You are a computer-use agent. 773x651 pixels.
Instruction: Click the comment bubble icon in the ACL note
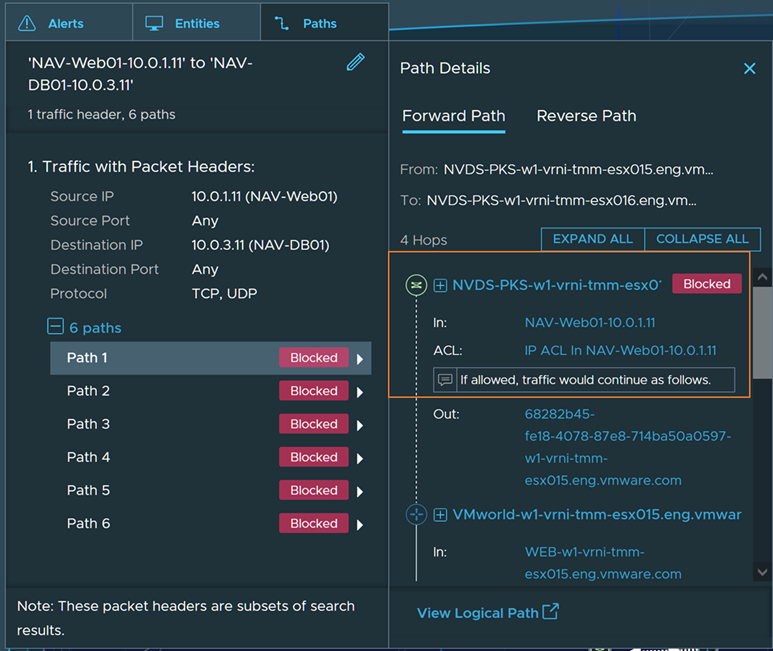(x=446, y=380)
